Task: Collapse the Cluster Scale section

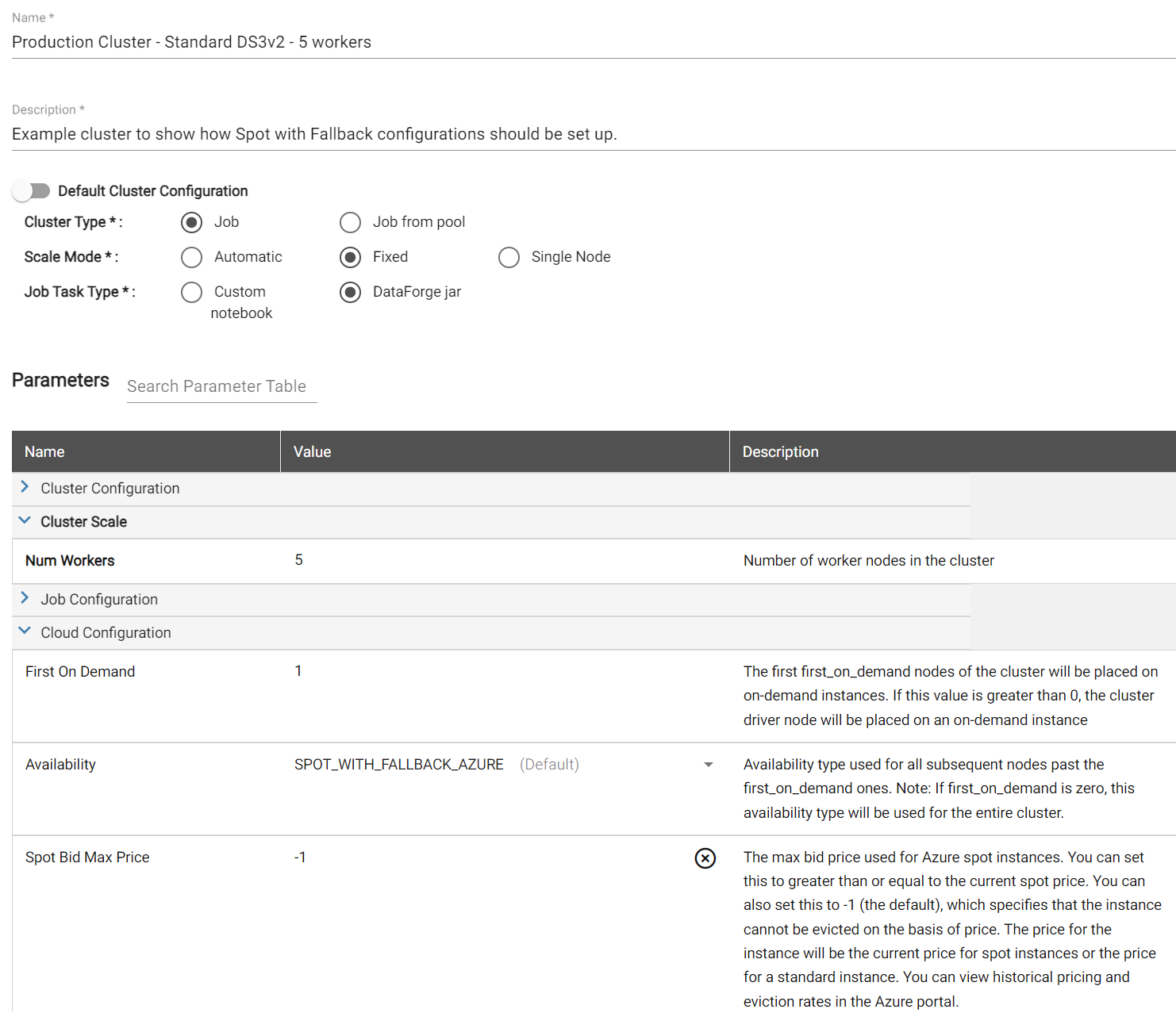Action: (x=25, y=520)
